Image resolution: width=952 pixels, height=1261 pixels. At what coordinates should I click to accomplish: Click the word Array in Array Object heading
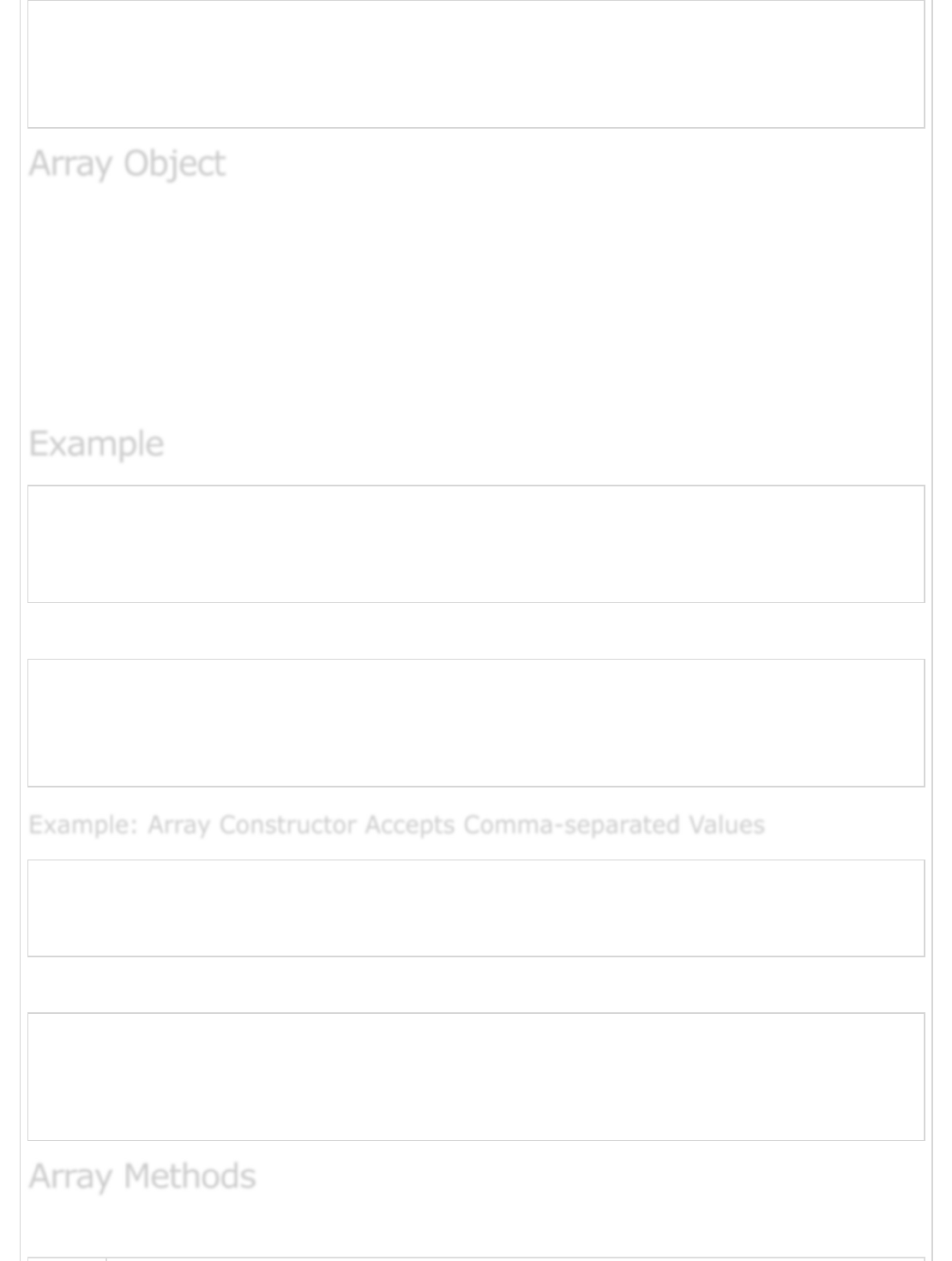tap(71, 164)
